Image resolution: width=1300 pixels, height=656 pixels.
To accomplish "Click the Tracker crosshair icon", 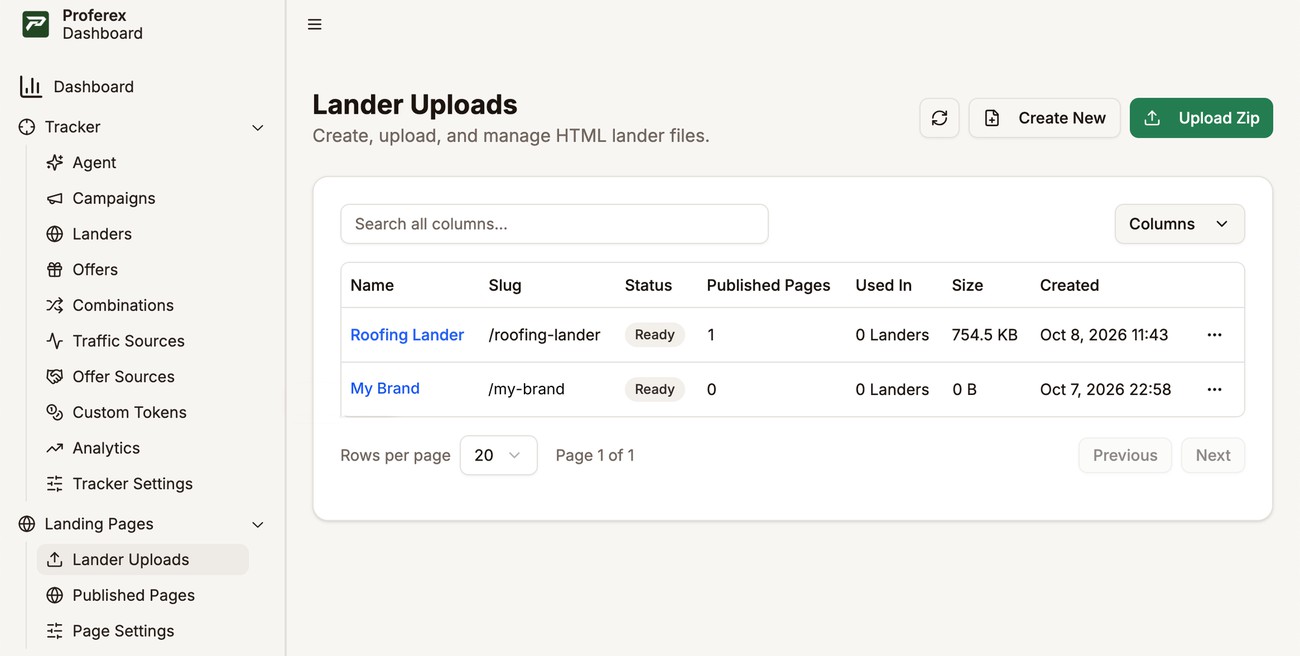I will (27, 127).
